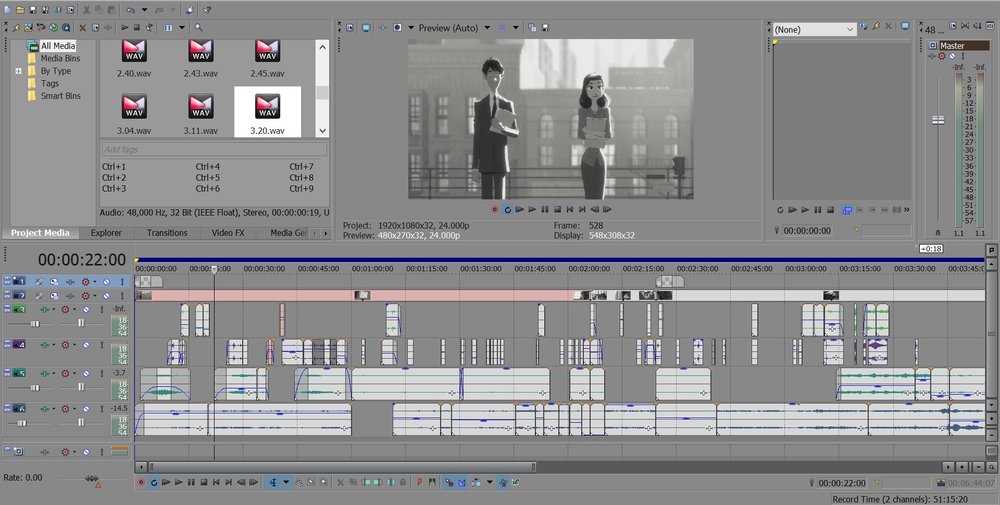Go to project start in timeline transport
This screenshot has width=1000, height=505.
click(216, 483)
